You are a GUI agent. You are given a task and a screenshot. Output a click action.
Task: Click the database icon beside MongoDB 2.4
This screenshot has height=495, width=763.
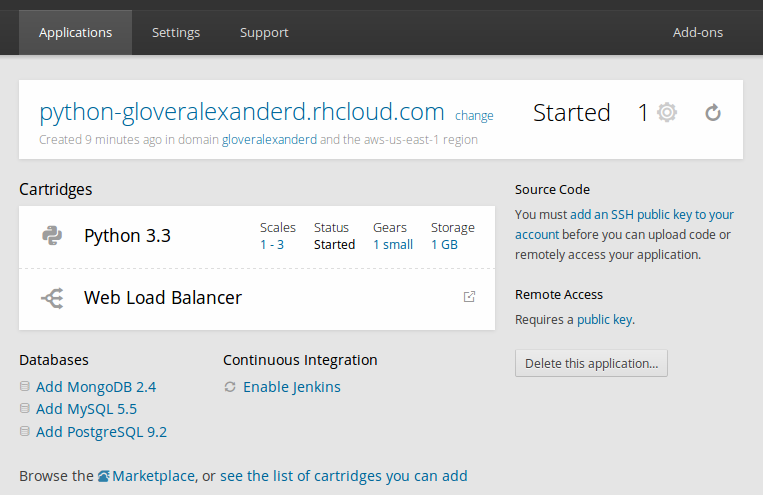coord(25,386)
